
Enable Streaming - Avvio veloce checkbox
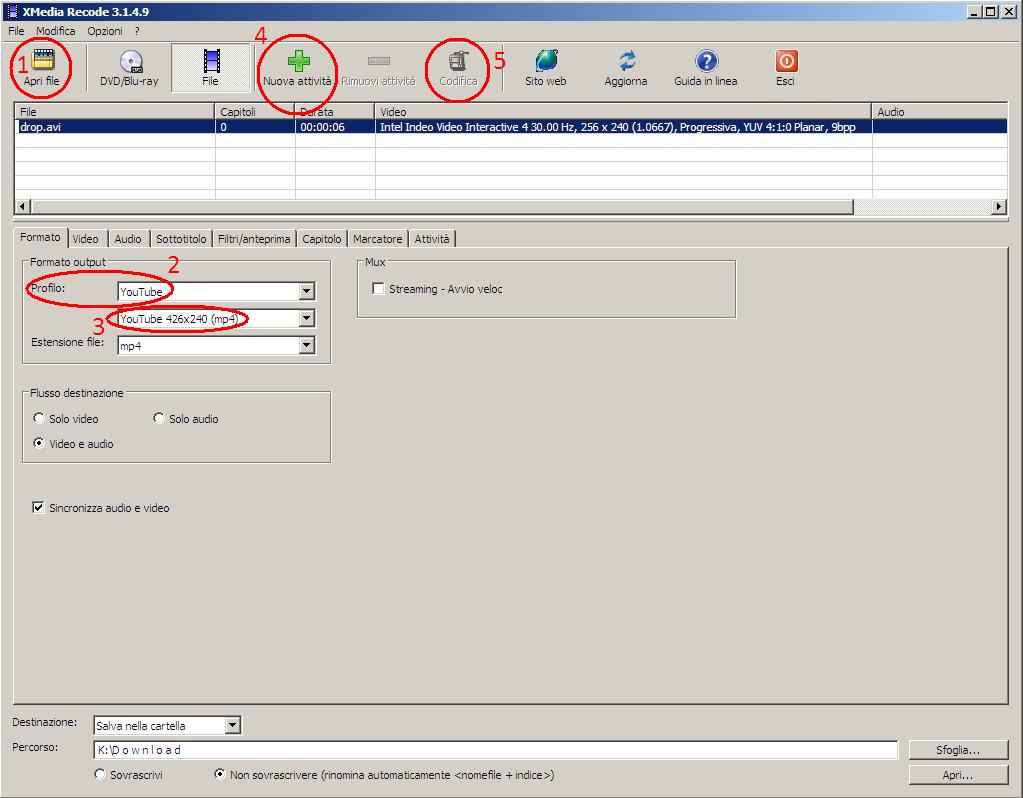coord(378,289)
